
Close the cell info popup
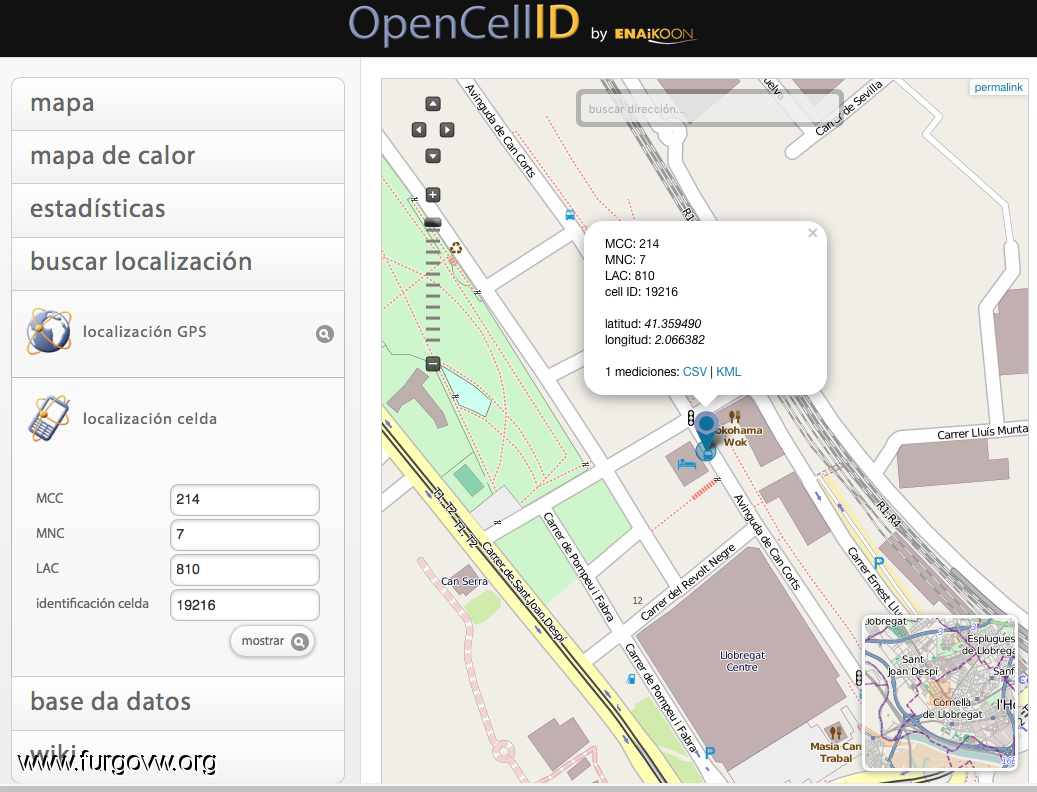pyautogui.click(x=813, y=233)
